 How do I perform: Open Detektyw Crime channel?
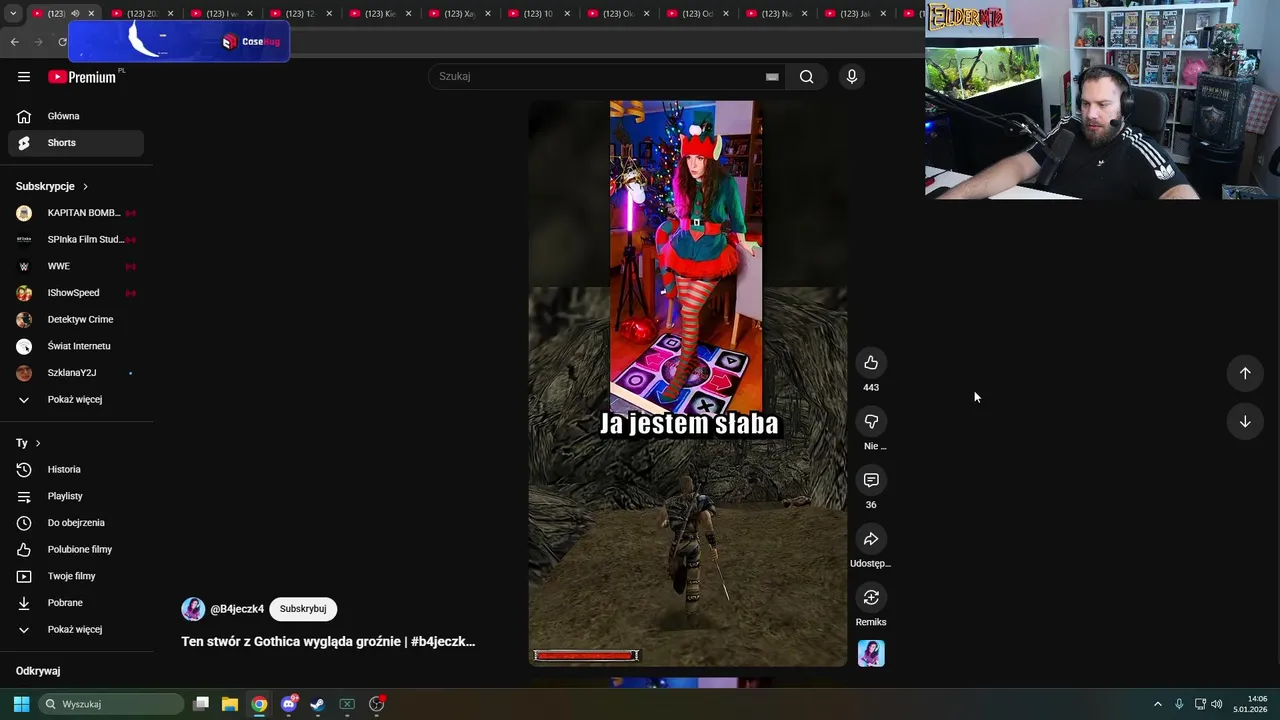pos(76,320)
